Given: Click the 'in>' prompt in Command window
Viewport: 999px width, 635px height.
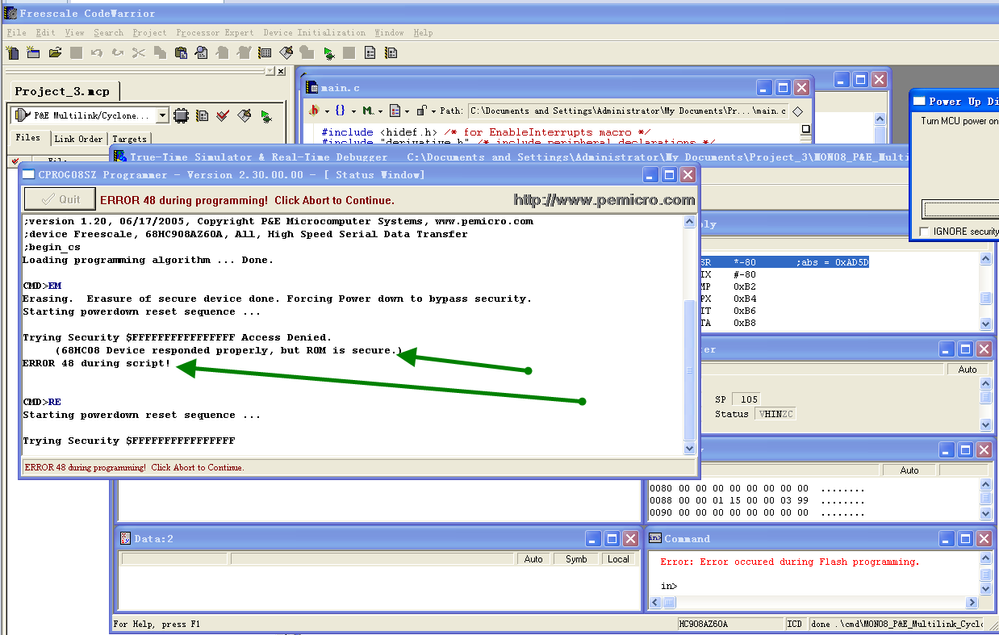Looking at the screenshot, I should (x=668, y=586).
